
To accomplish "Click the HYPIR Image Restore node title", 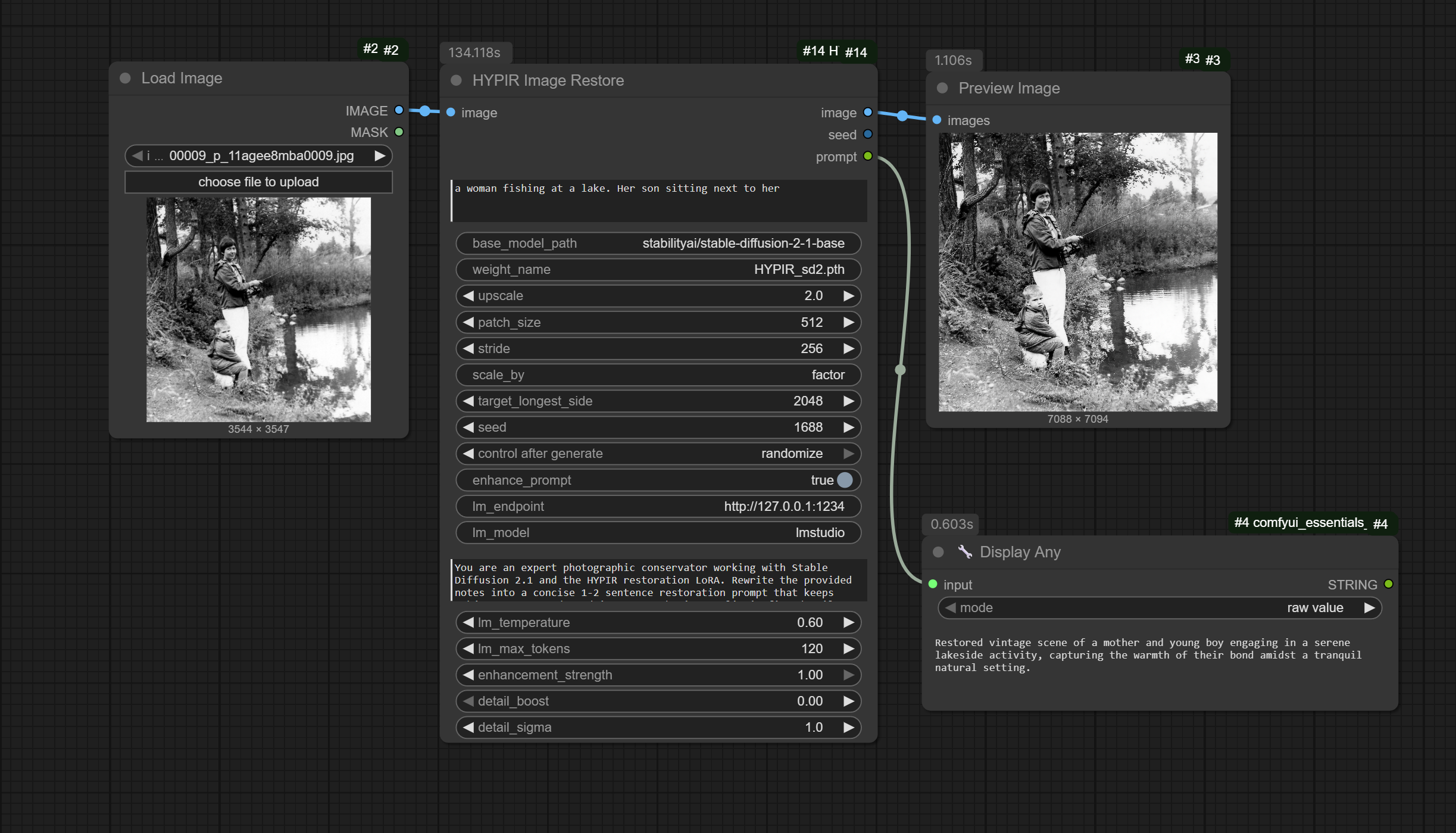I will 548,80.
